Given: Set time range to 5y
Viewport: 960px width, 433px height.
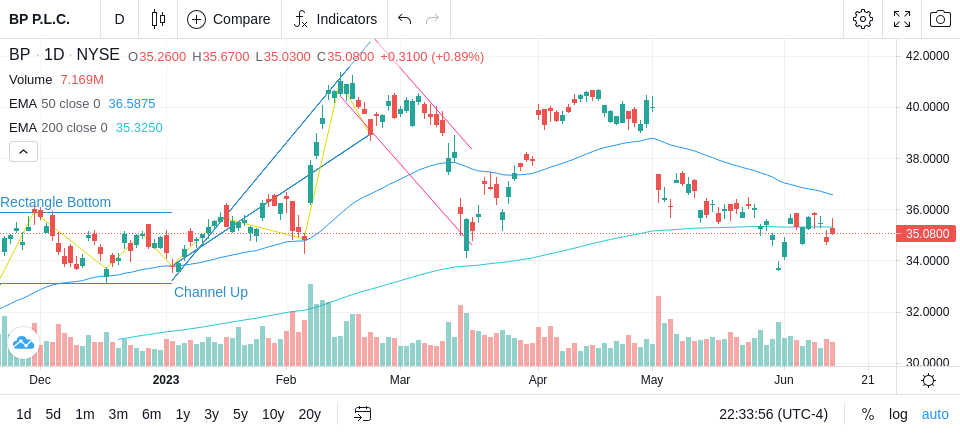Looking at the screenshot, I should pos(240,414).
